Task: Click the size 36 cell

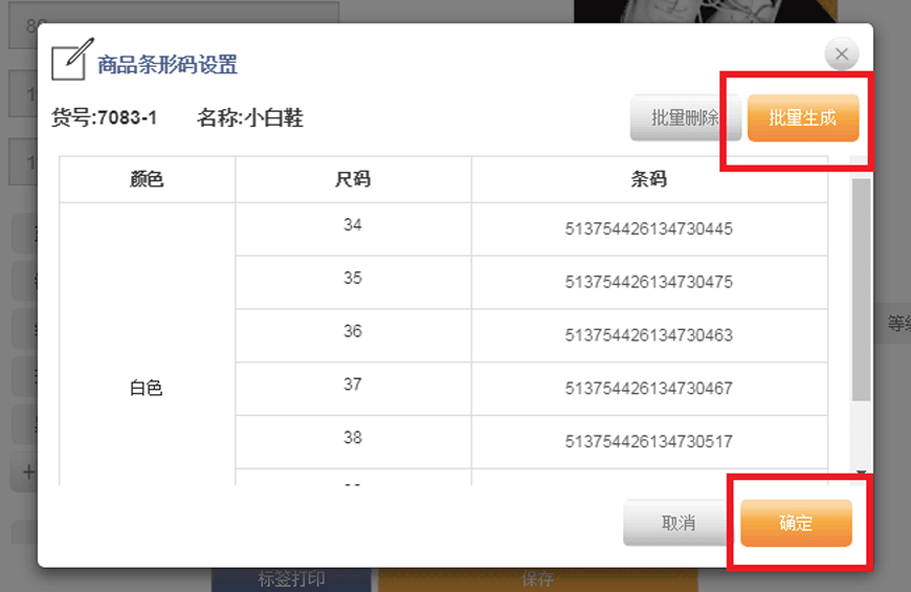Action: pos(353,332)
